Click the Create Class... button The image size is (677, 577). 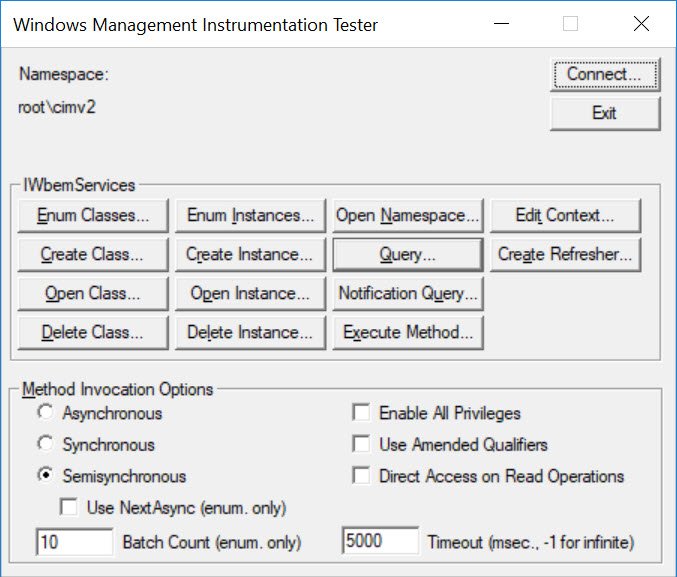(93, 254)
